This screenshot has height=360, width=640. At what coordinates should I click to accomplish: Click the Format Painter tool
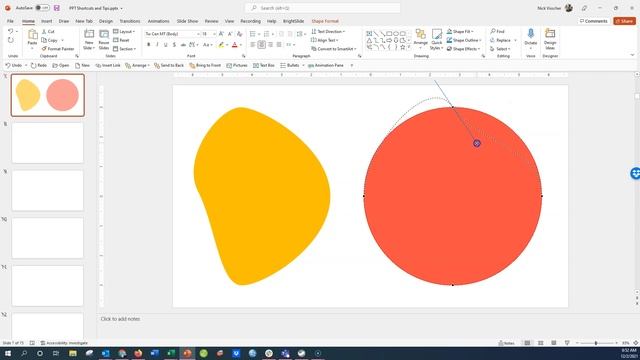tap(58, 49)
